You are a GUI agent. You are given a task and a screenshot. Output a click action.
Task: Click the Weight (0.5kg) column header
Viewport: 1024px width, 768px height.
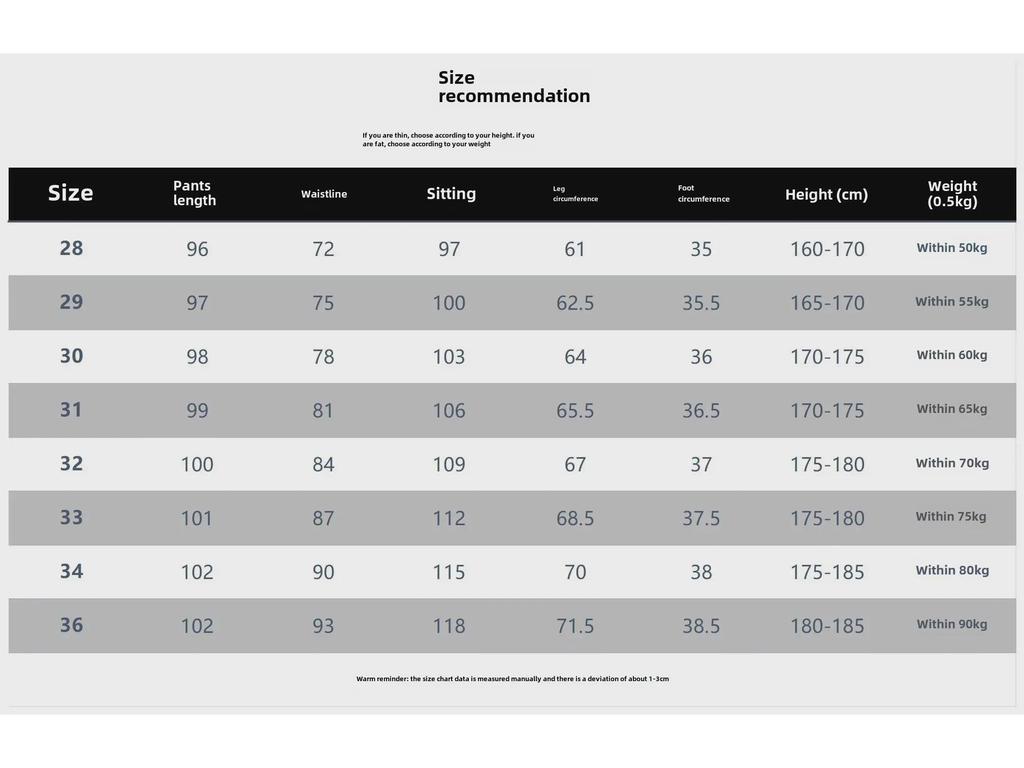(952, 194)
